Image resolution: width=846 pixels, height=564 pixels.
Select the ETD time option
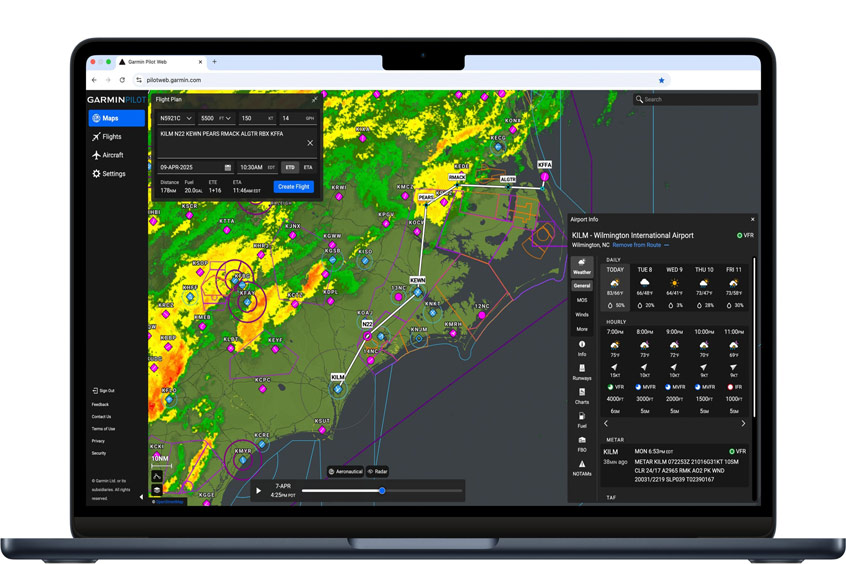click(x=290, y=168)
